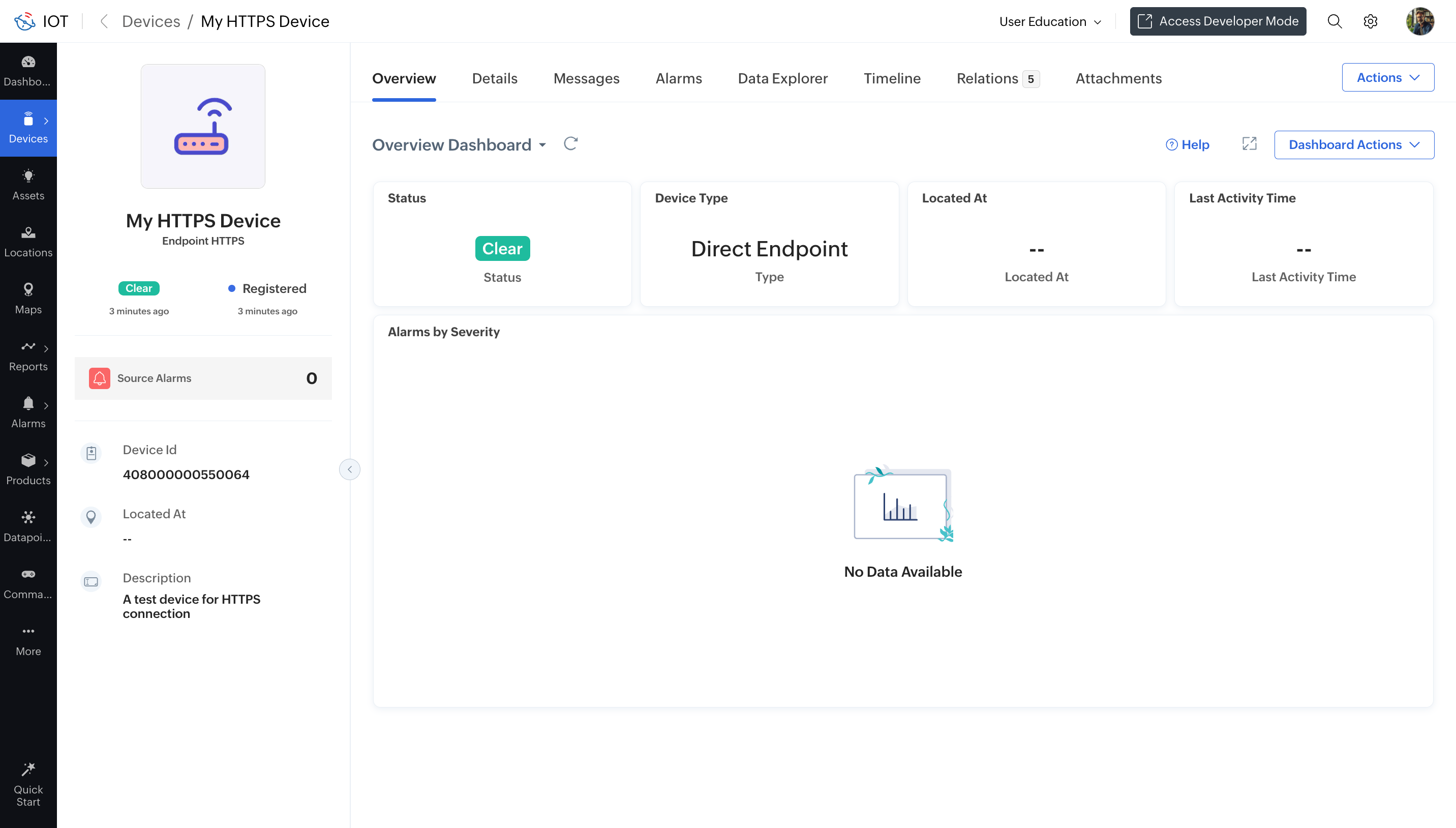Open Locations from the sidebar
The height and width of the screenshot is (828, 1456).
click(x=28, y=241)
